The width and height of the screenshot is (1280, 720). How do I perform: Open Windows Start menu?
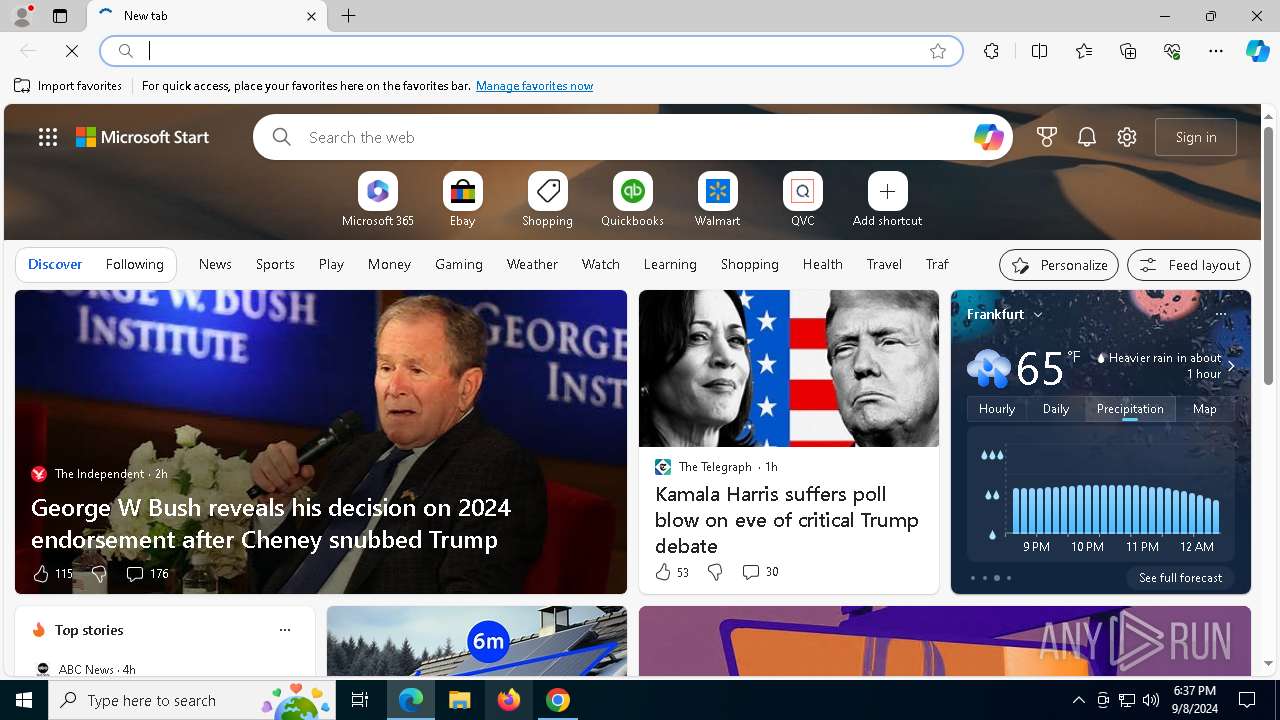(24, 700)
